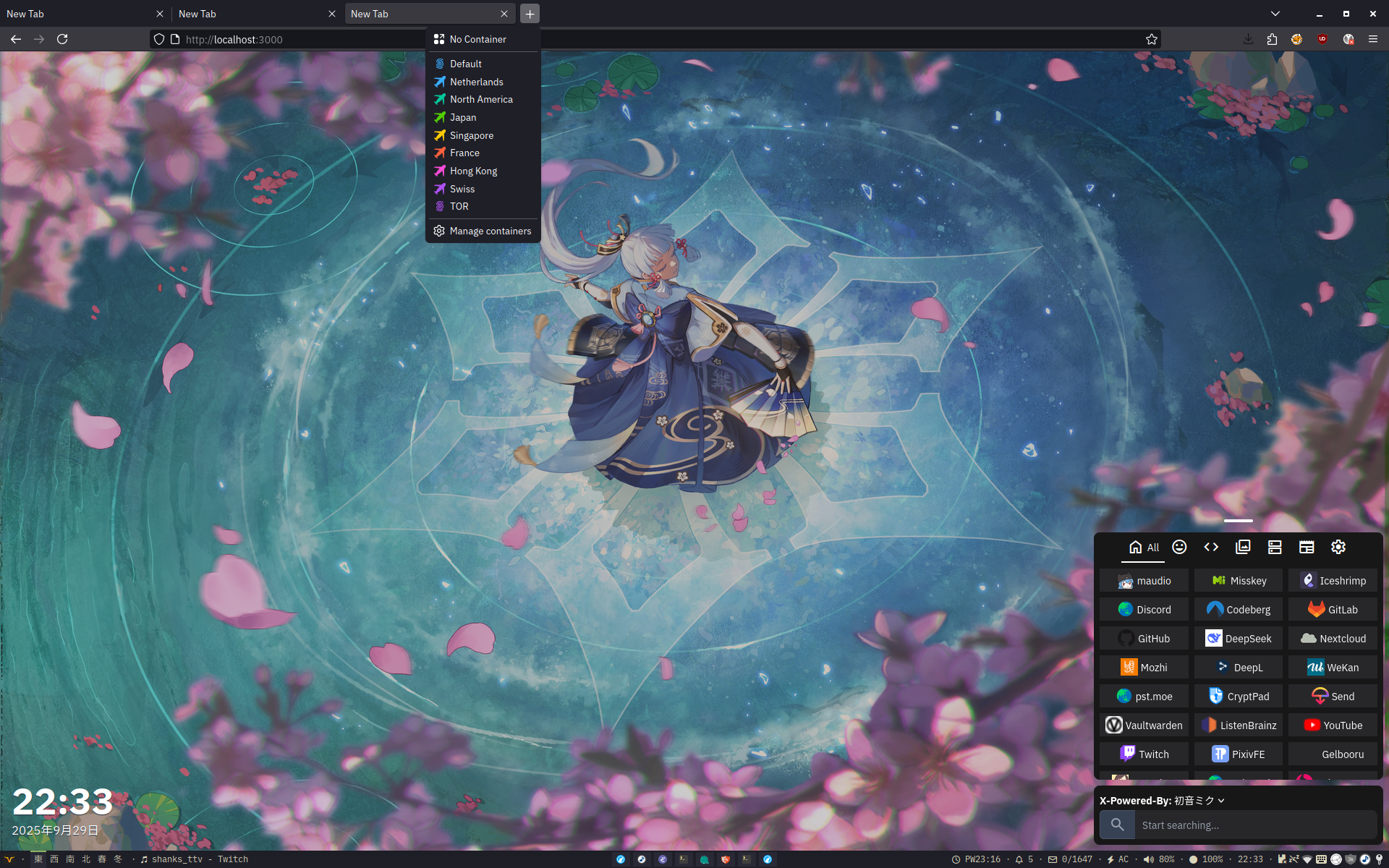The height and width of the screenshot is (868, 1389).
Task: Focus the Start searching input field
Action: tap(1255, 825)
